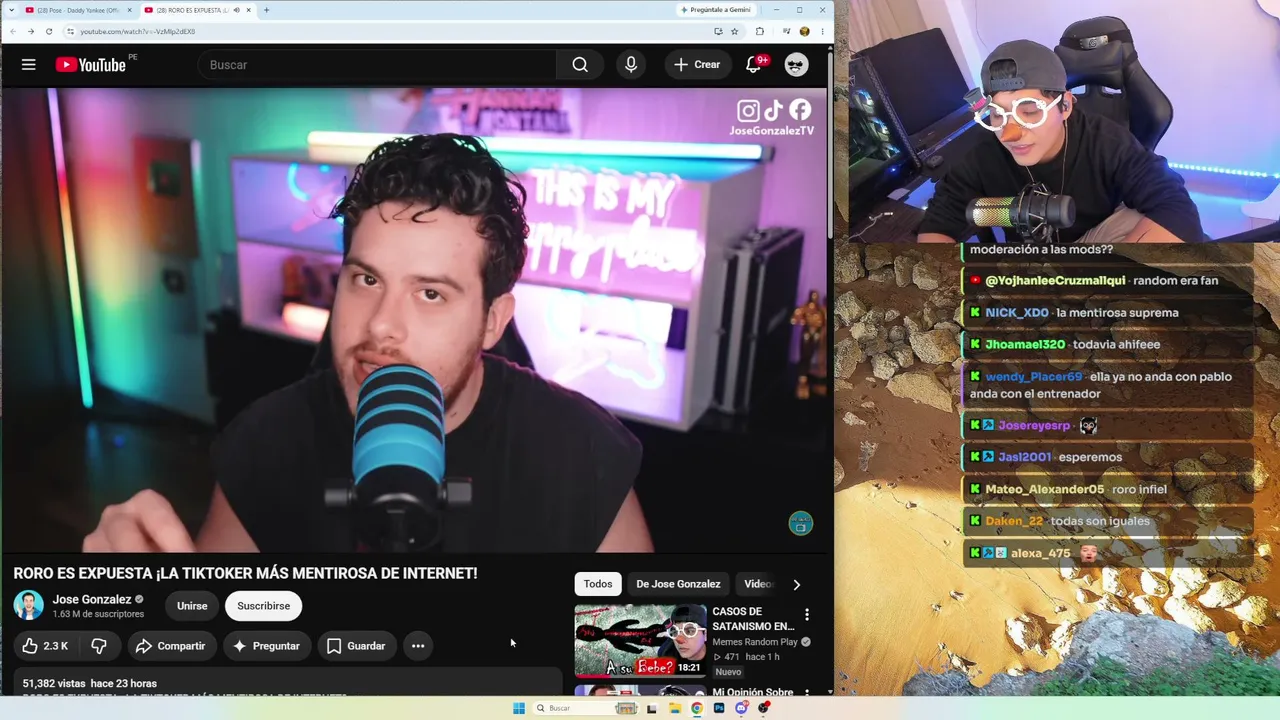
Task: Open a new Chrome tab
Action: click(266, 10)
